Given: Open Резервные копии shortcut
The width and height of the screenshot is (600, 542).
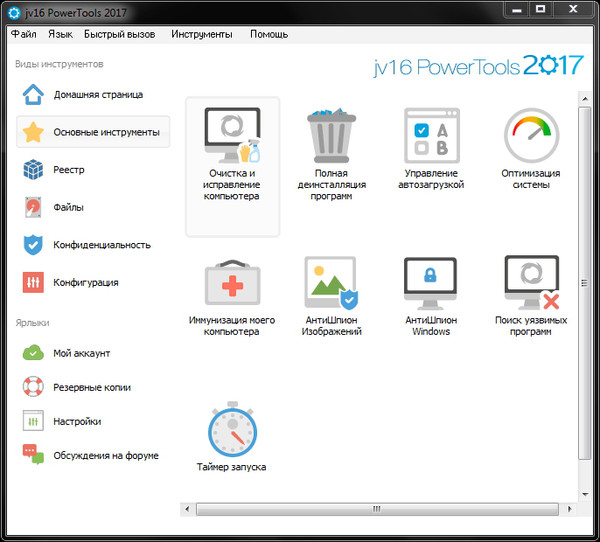Looking at the screenshot, I should pos(91,387).
